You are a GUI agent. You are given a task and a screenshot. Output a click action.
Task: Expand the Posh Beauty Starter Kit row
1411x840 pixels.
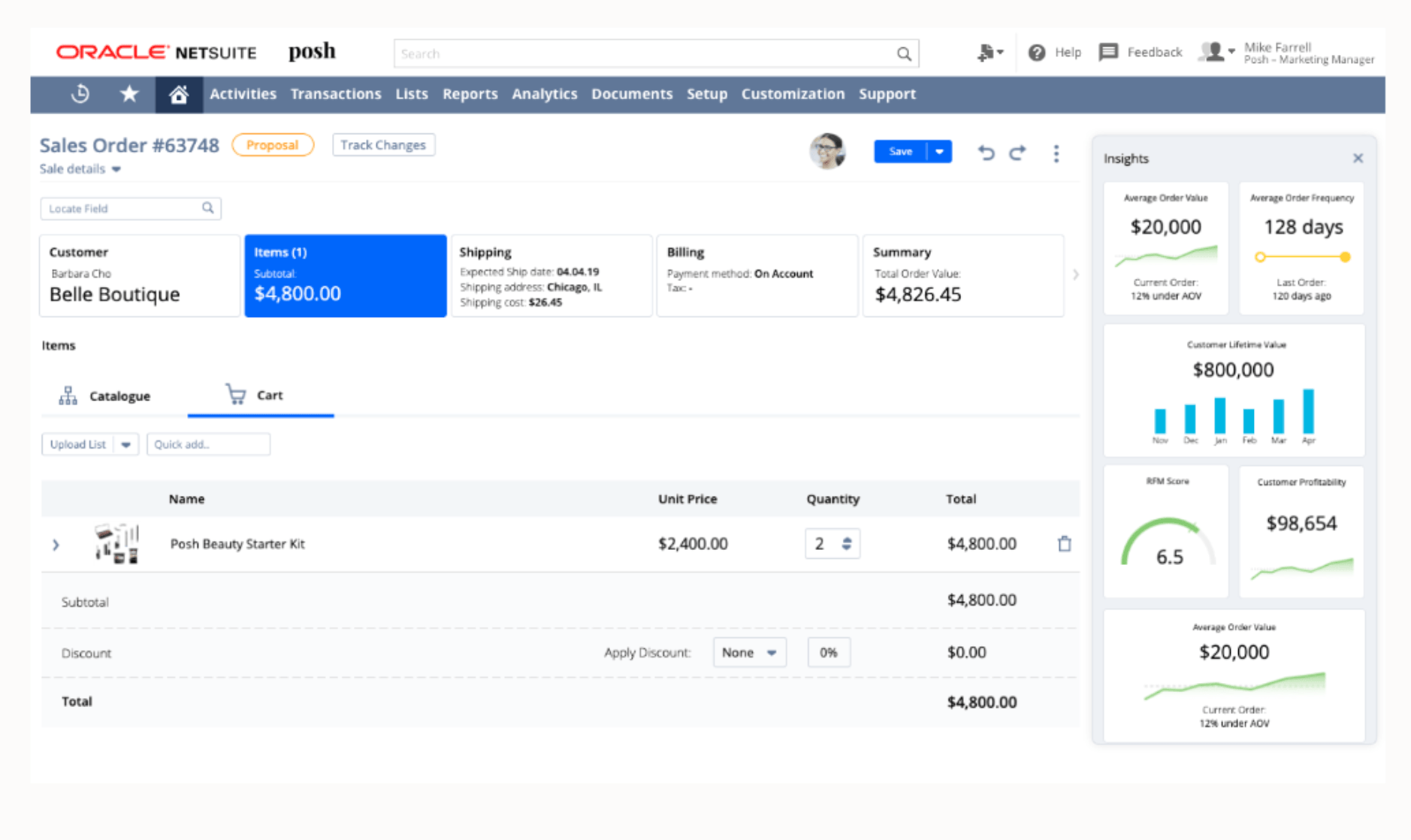[x=56, y=545]
